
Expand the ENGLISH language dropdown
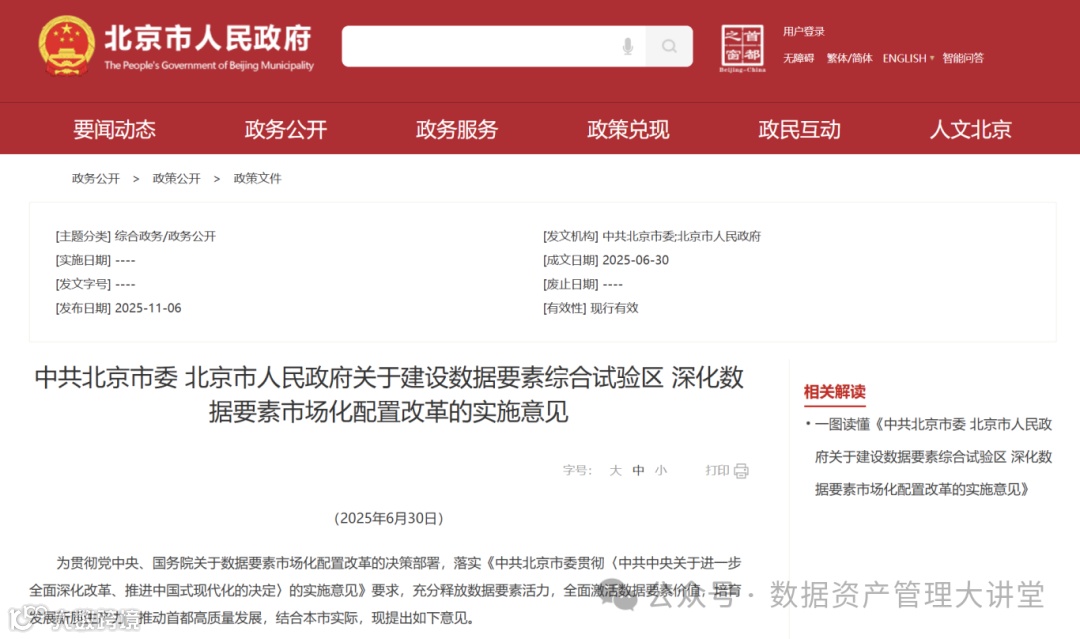click(908, 59)
